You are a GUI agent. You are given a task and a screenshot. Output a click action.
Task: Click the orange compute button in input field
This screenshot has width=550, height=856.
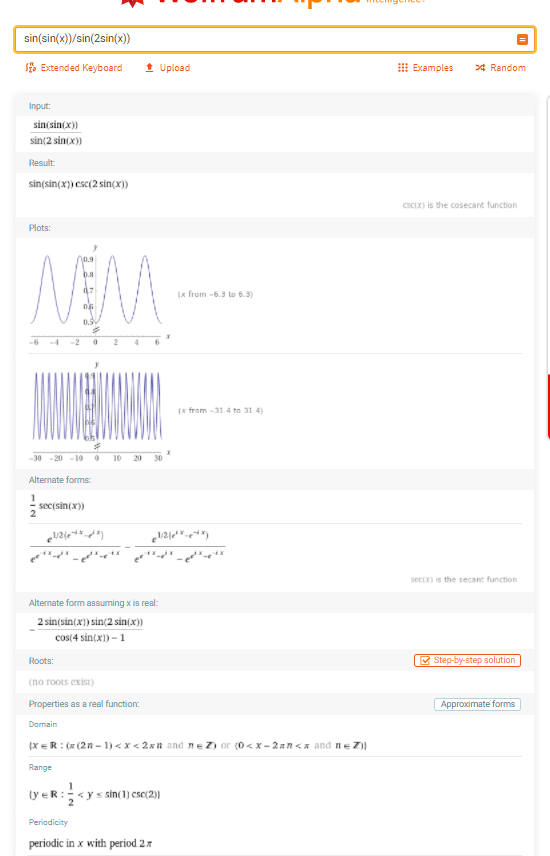522,39
